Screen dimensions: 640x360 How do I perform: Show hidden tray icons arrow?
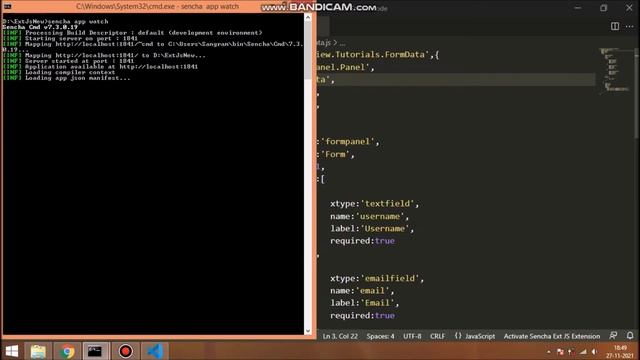pyautogui.click(x=549, y=352)
